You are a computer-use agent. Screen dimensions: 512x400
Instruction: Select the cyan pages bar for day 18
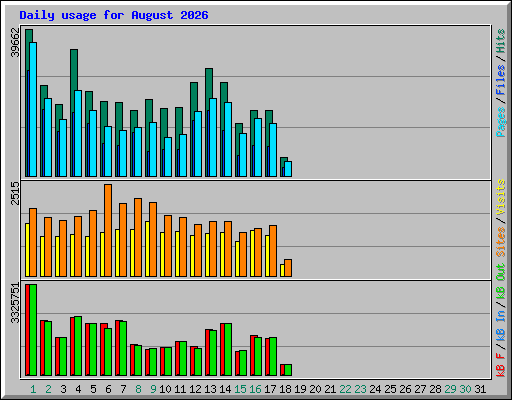(288, 169)
